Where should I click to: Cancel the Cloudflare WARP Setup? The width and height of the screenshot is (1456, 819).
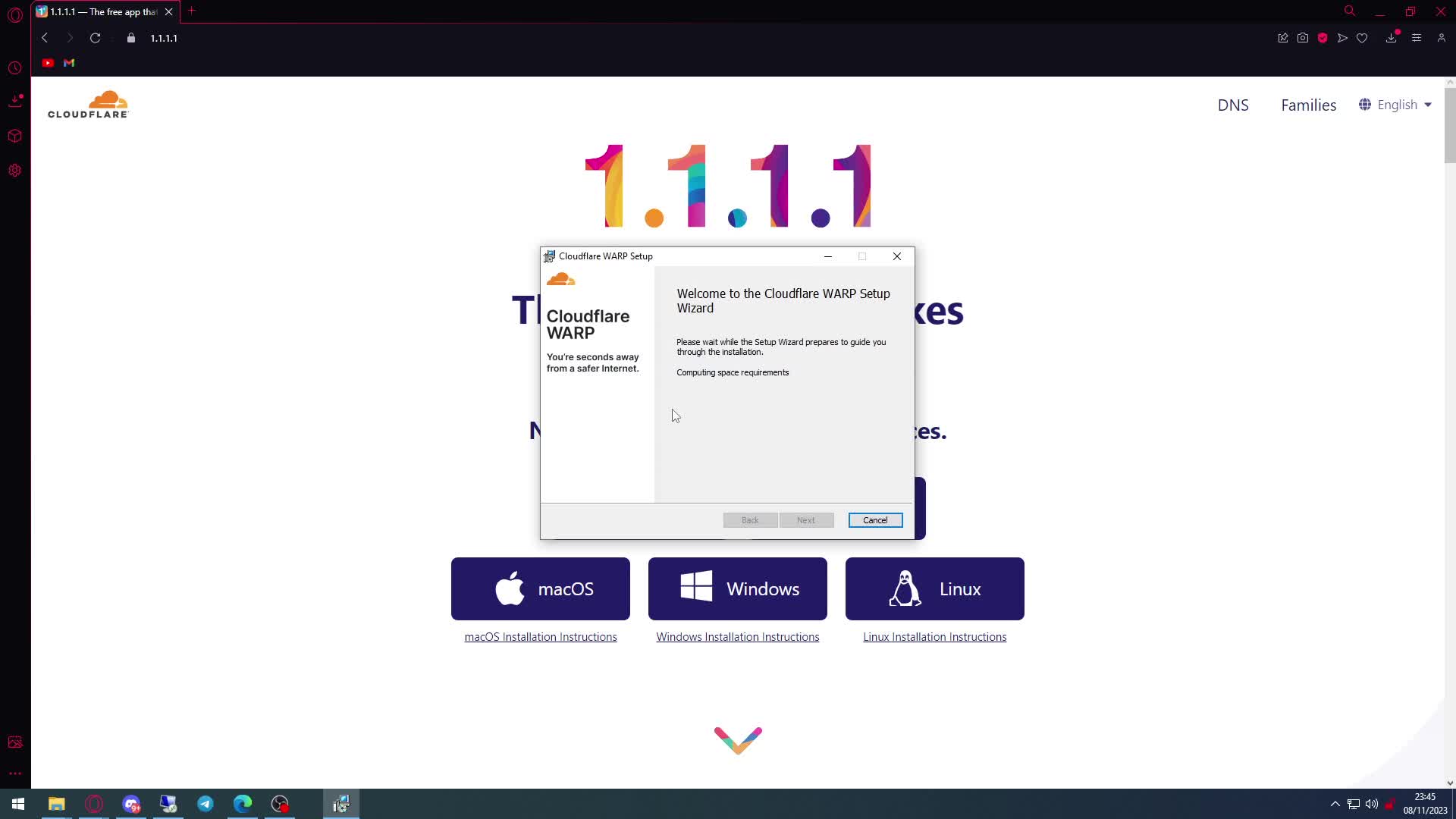tap(875, 520)
